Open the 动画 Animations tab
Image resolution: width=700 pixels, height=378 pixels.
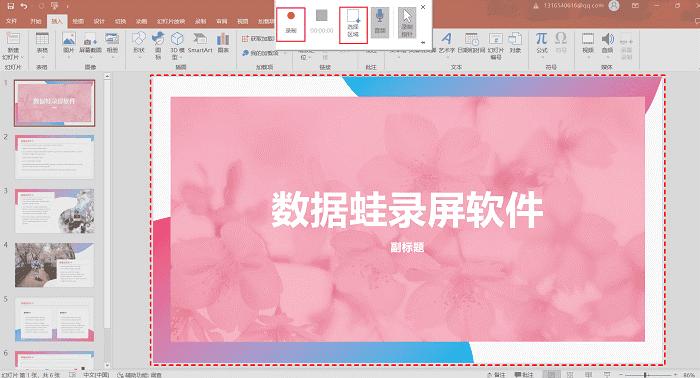(141, 21)
